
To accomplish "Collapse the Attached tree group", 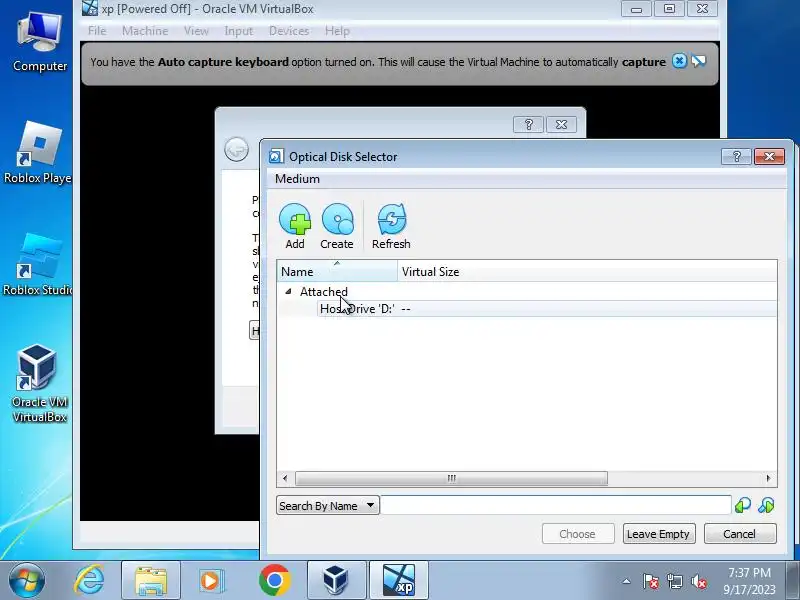I will 288,291.
